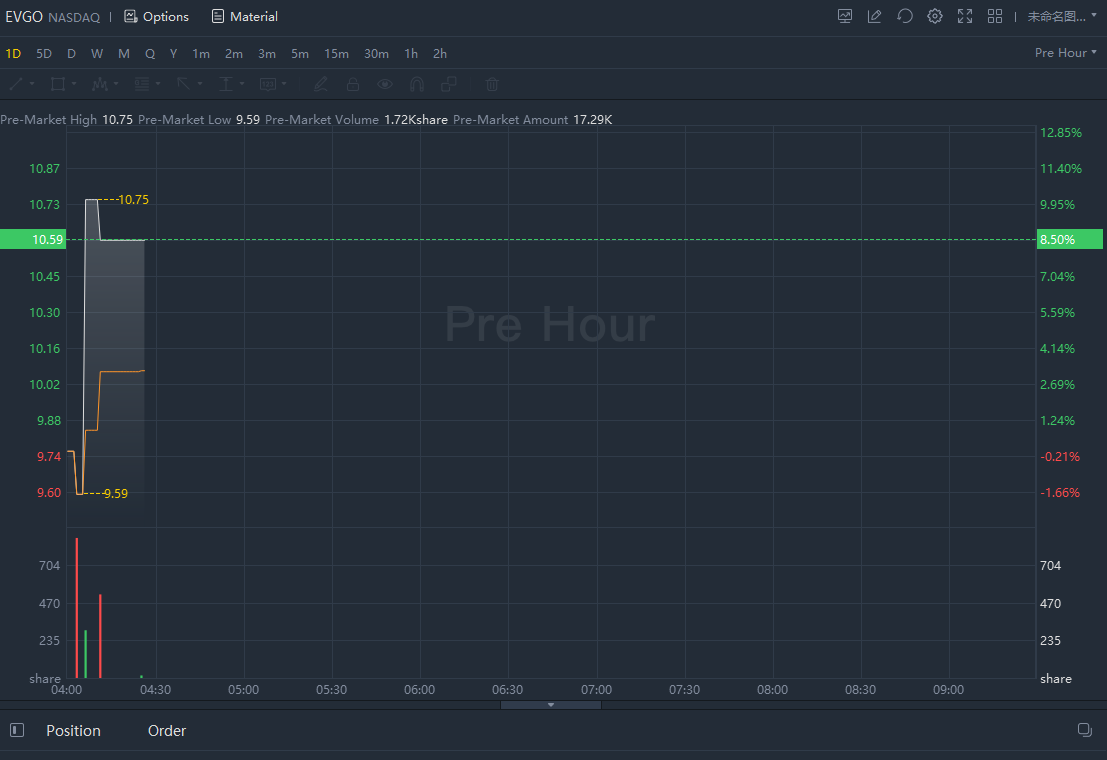Screen dimensions: 1107x760
Task: Switch to the M monthly timeframe
Action: [124, 54]
